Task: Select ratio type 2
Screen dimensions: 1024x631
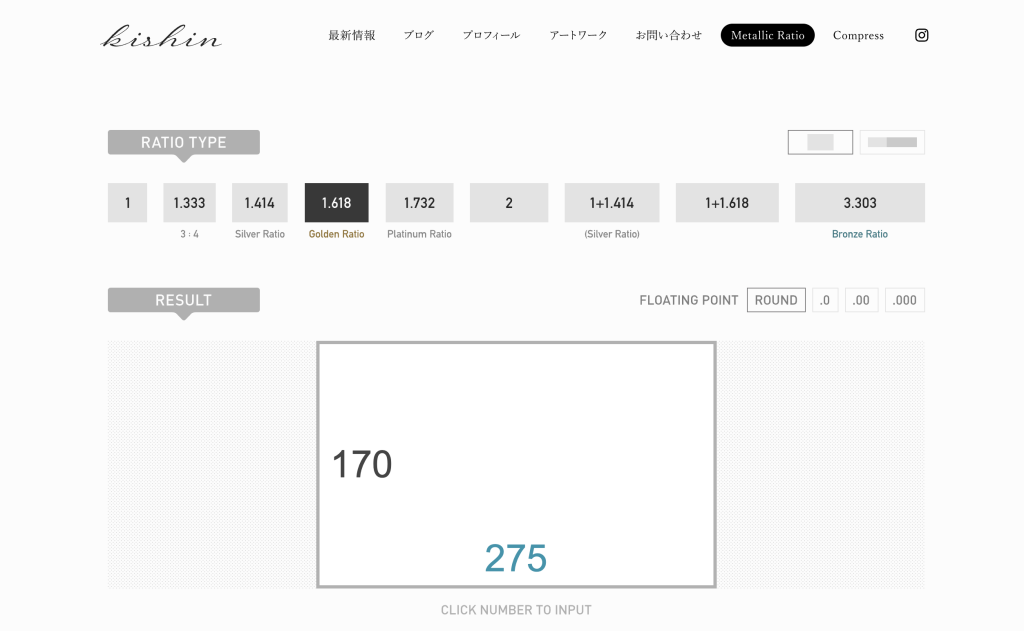Action: pyautogui.click(x=509, y=203)
